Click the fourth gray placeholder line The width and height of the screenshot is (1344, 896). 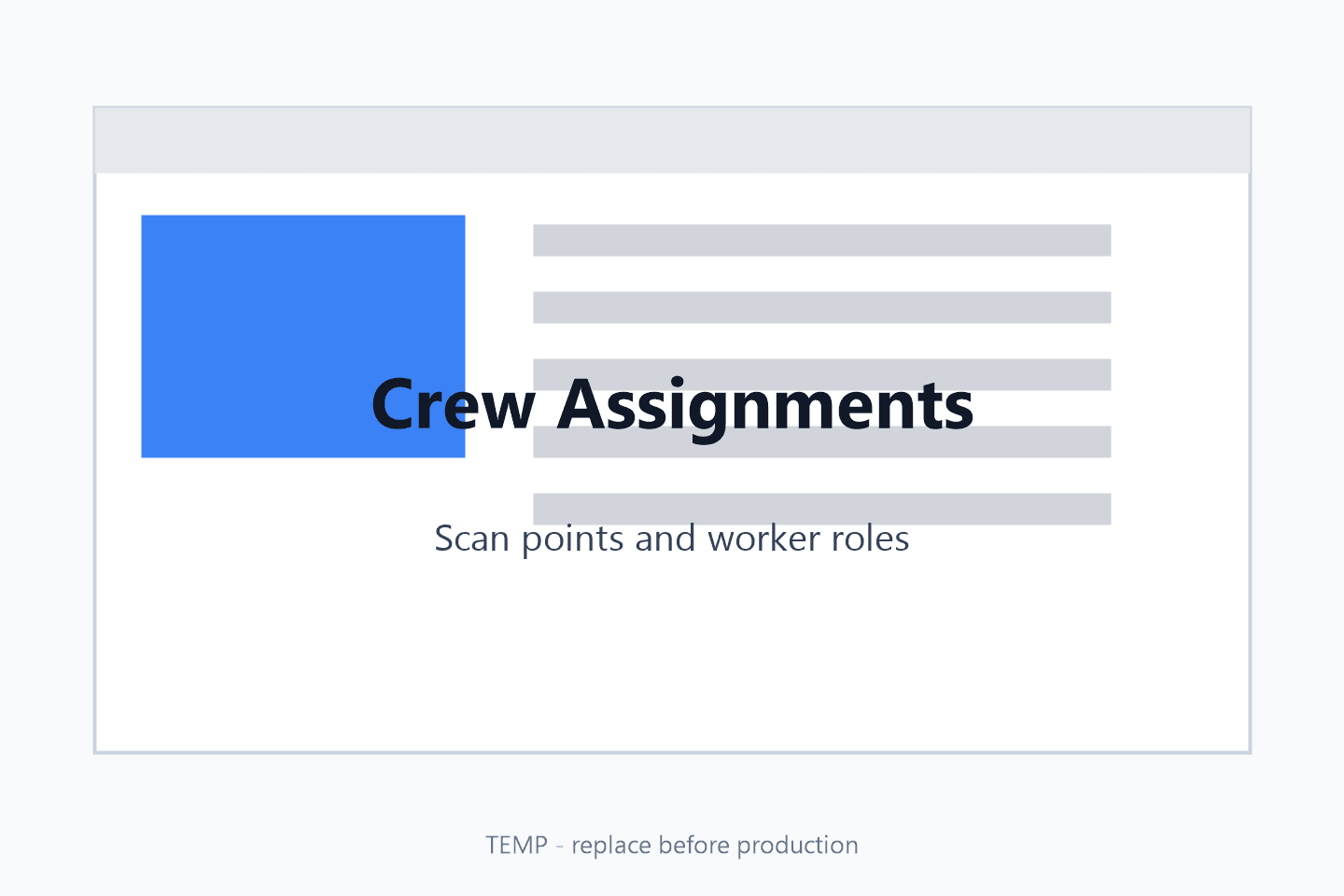pyautogui.click(x=822, y=441)
